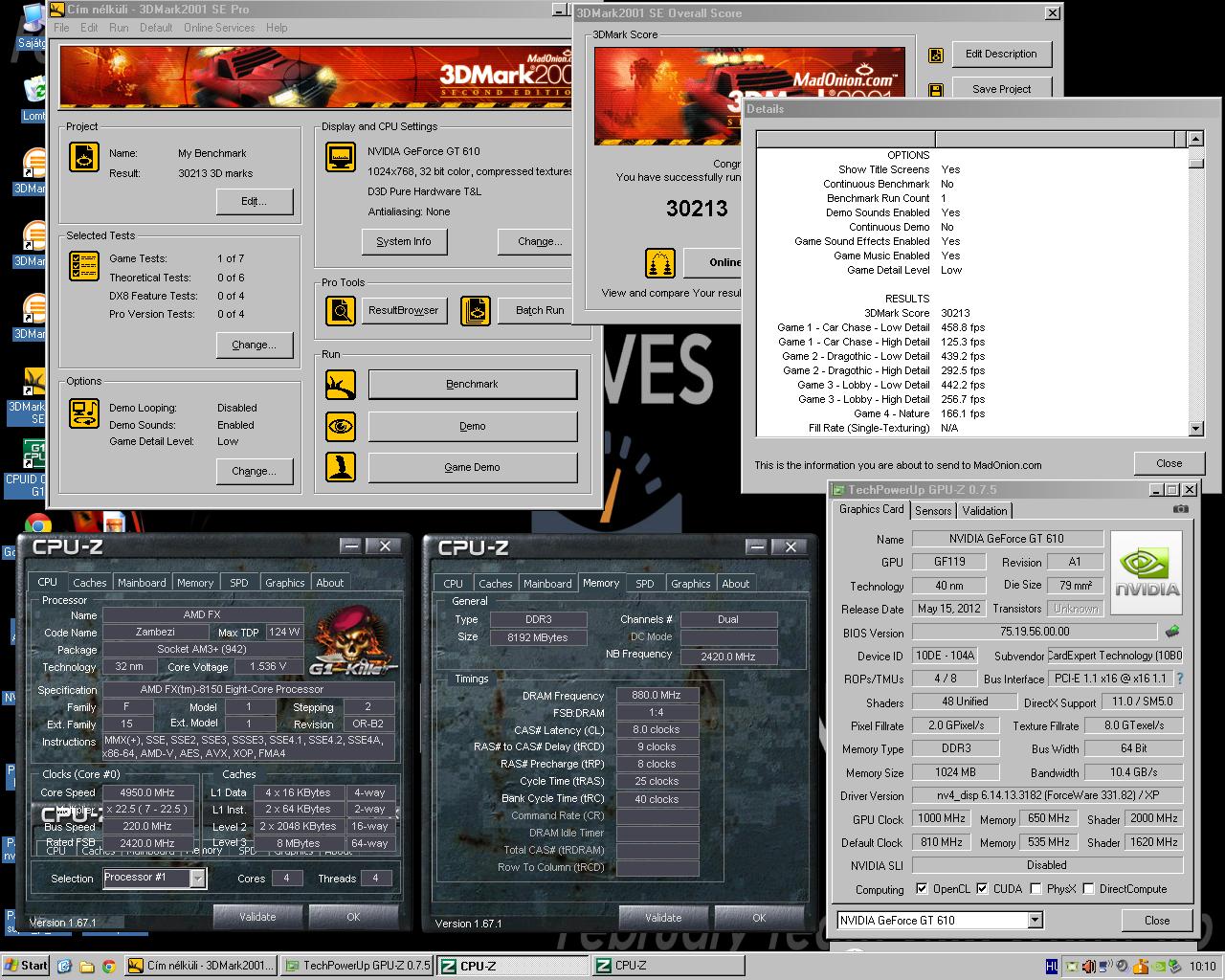Switch to TechPowerUp GPU-Z taskbar button
The height and width of the screenshot is (980, 1225).
point(358,966)
